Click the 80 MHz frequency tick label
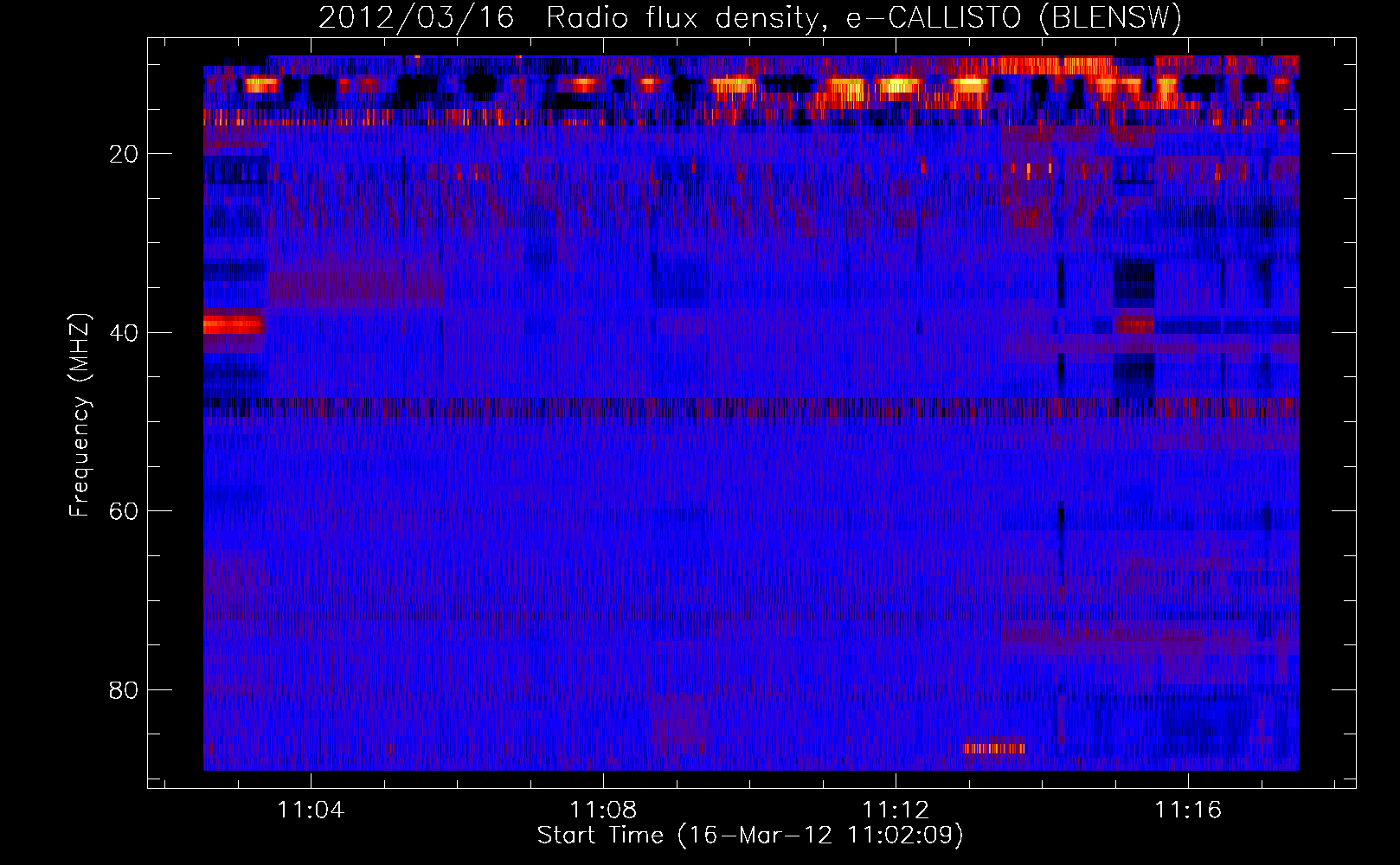The width and height of the screenshot is (1400, 865). tap(124, 690)
